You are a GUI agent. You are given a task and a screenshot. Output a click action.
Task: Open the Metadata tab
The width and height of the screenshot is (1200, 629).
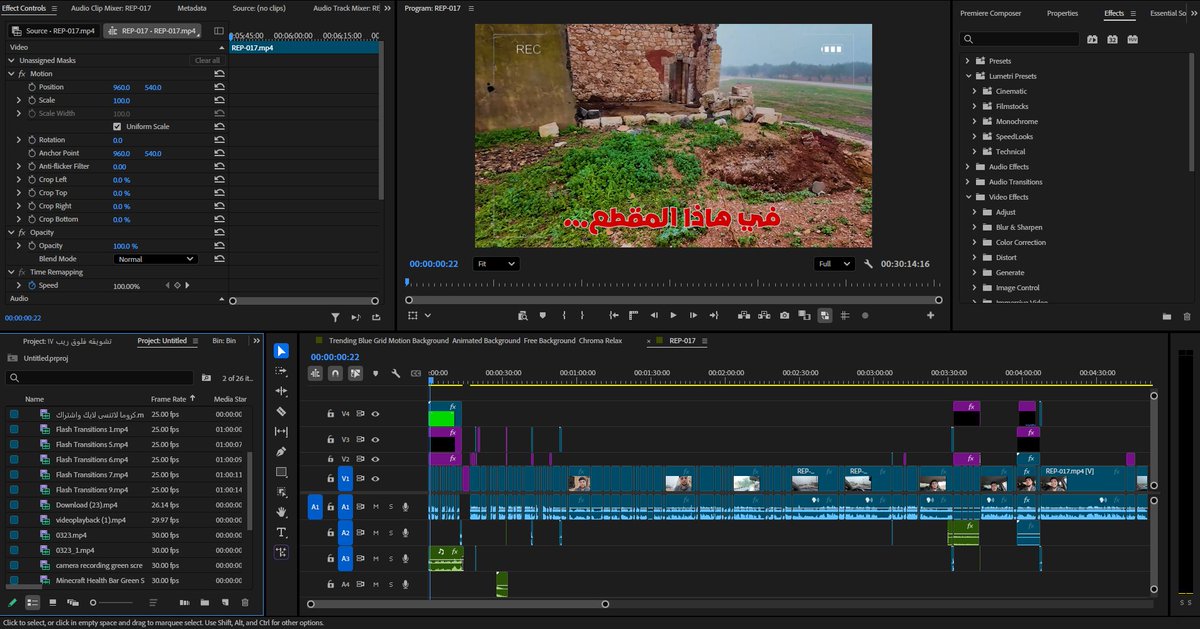tap(192, 8)
